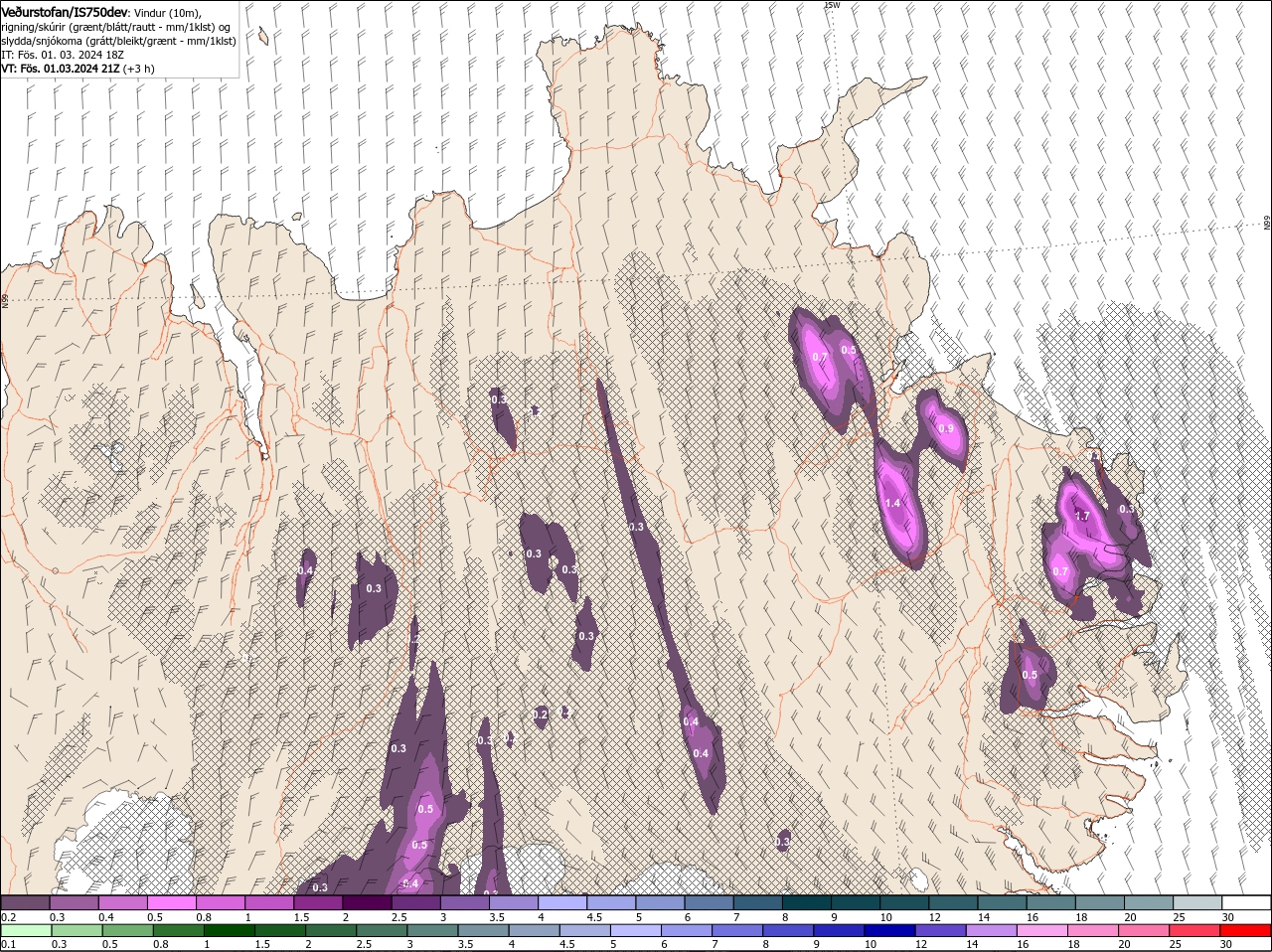Click the 'slydda/snjókoma' legend description line

117,41
